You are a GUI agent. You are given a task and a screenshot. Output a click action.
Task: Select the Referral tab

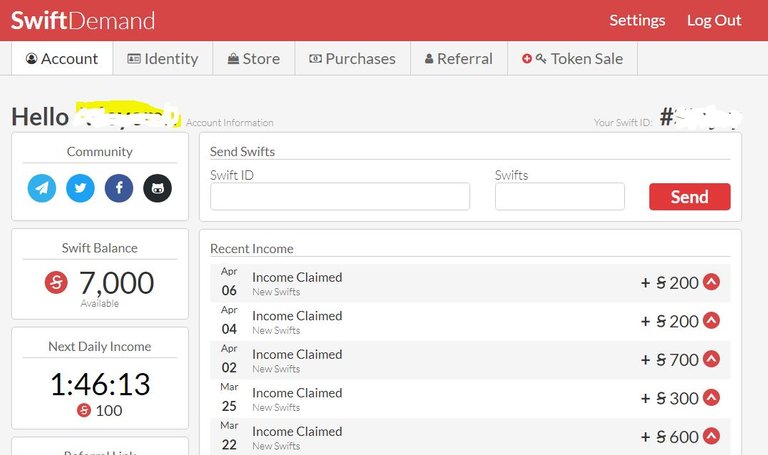pos(459,58)
